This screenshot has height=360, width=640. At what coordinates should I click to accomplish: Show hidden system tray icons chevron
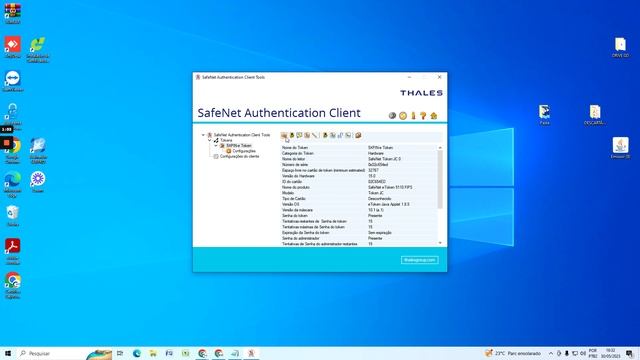tap(551, 353)
